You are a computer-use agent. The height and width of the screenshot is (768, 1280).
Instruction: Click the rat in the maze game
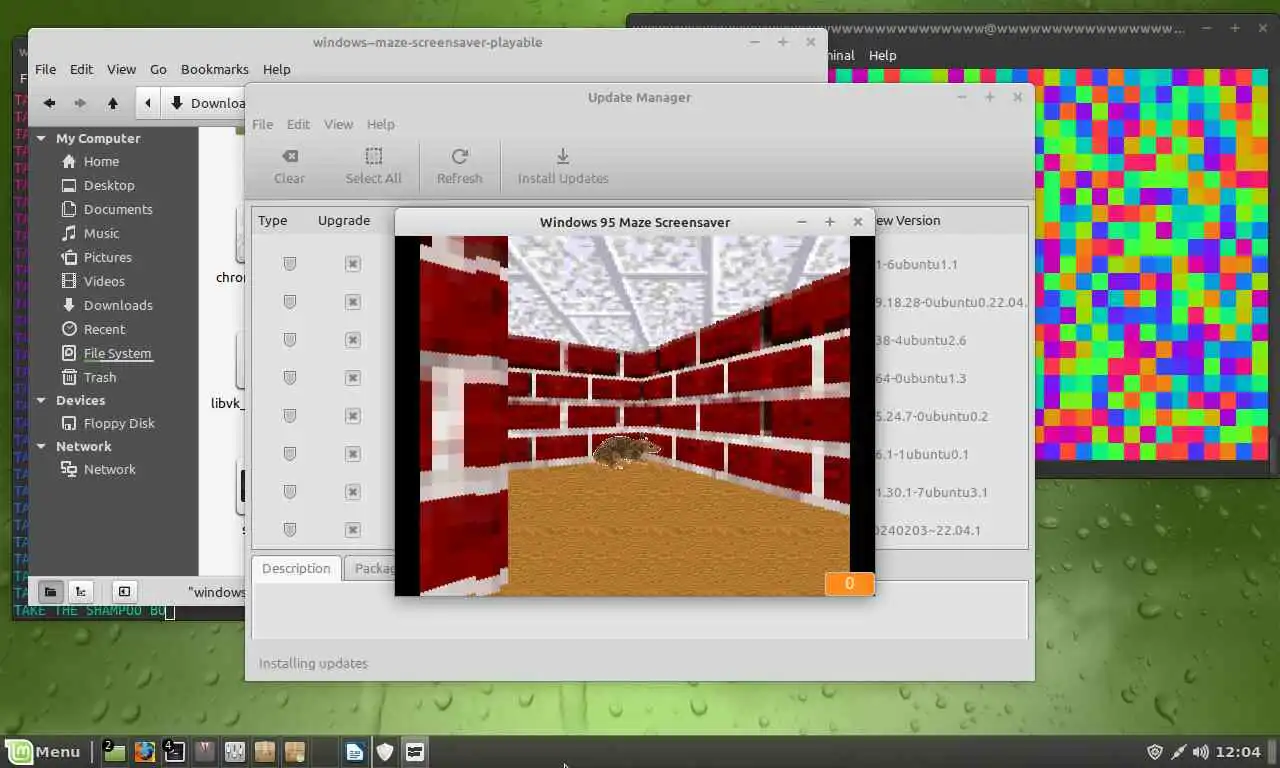(625, 451)
